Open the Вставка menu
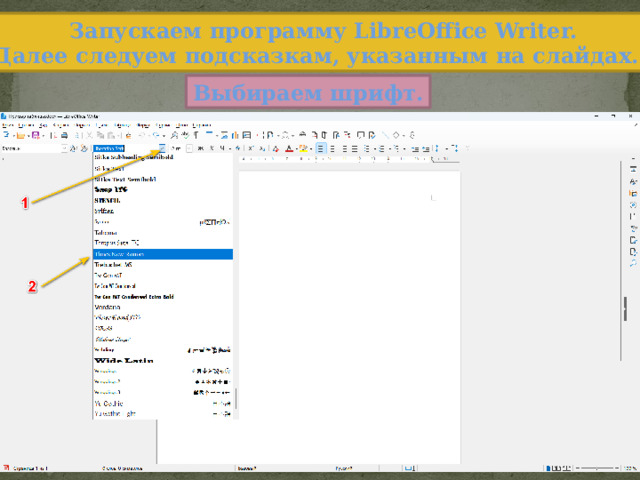Viewport: 640px width, 480px height. 61,125
